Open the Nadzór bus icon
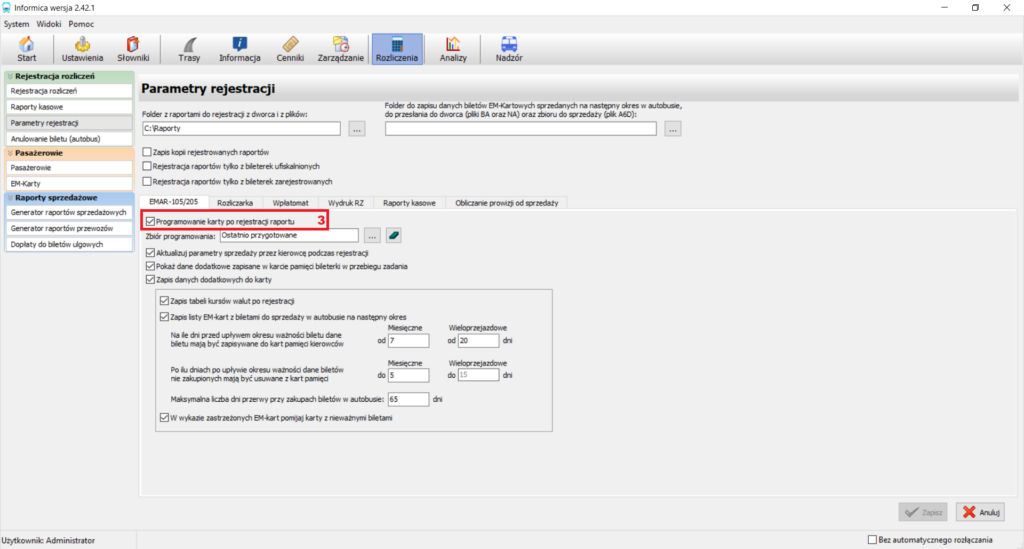1024x549 pixels. (x=509, y=50)
